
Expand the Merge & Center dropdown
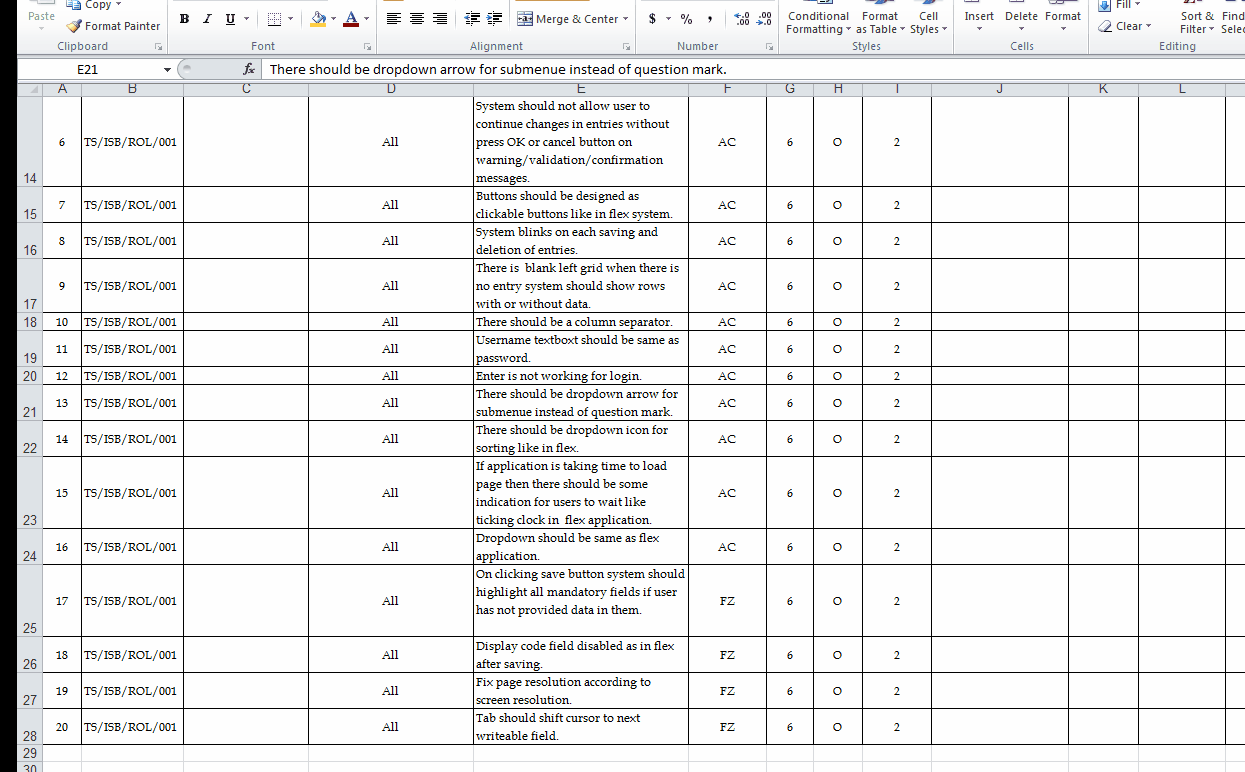[x=626, y=19]
